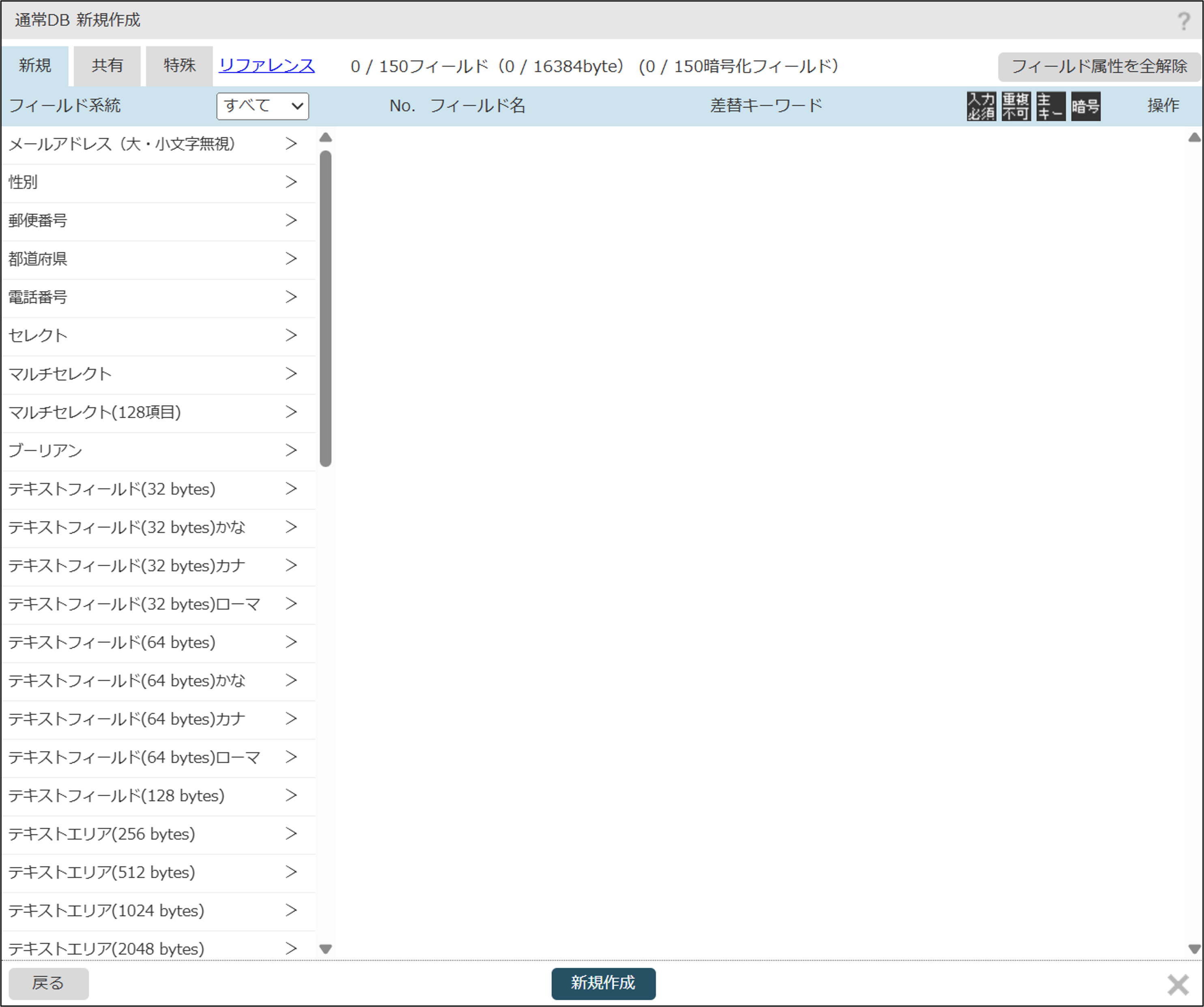Click the 入力必須 header icon

tap(981, 106)
